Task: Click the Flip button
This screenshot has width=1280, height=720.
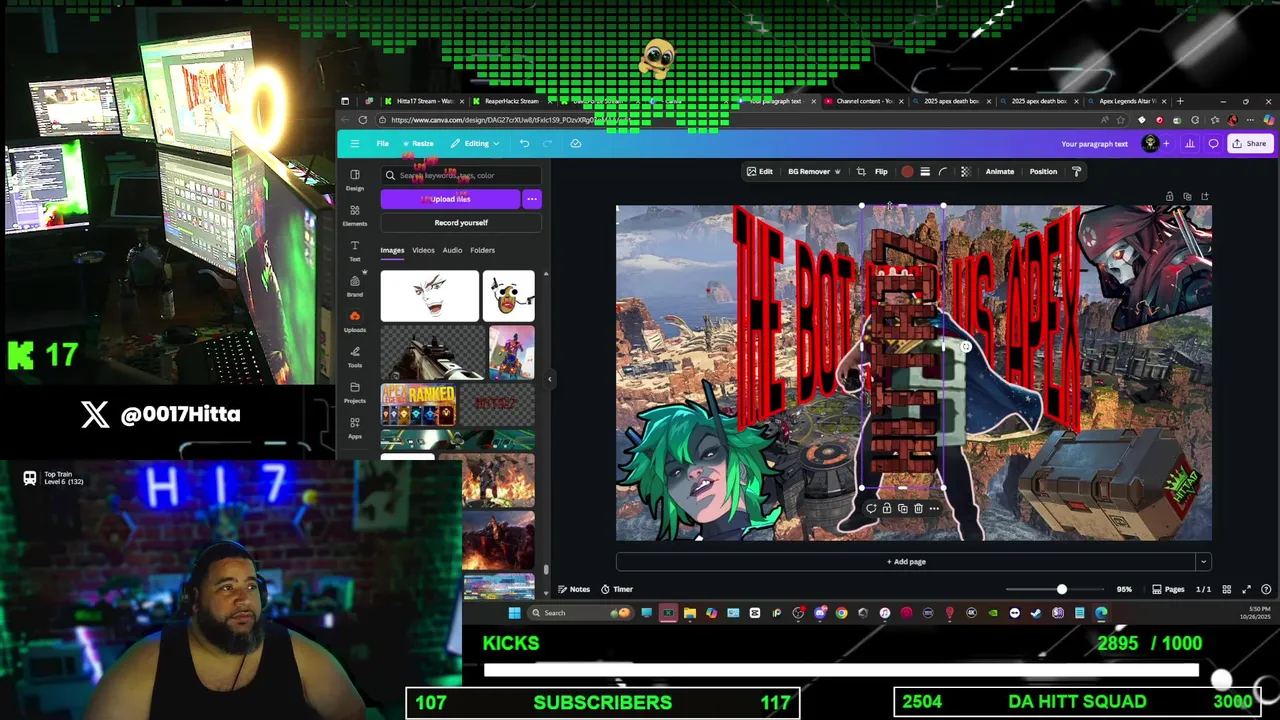Action: (x=881, y=171)
